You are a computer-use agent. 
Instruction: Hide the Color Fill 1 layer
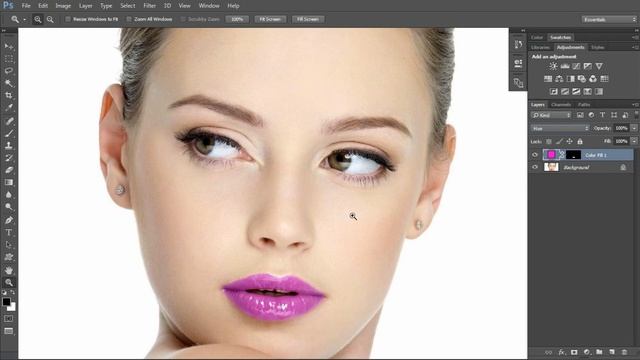tap(535, 155)
